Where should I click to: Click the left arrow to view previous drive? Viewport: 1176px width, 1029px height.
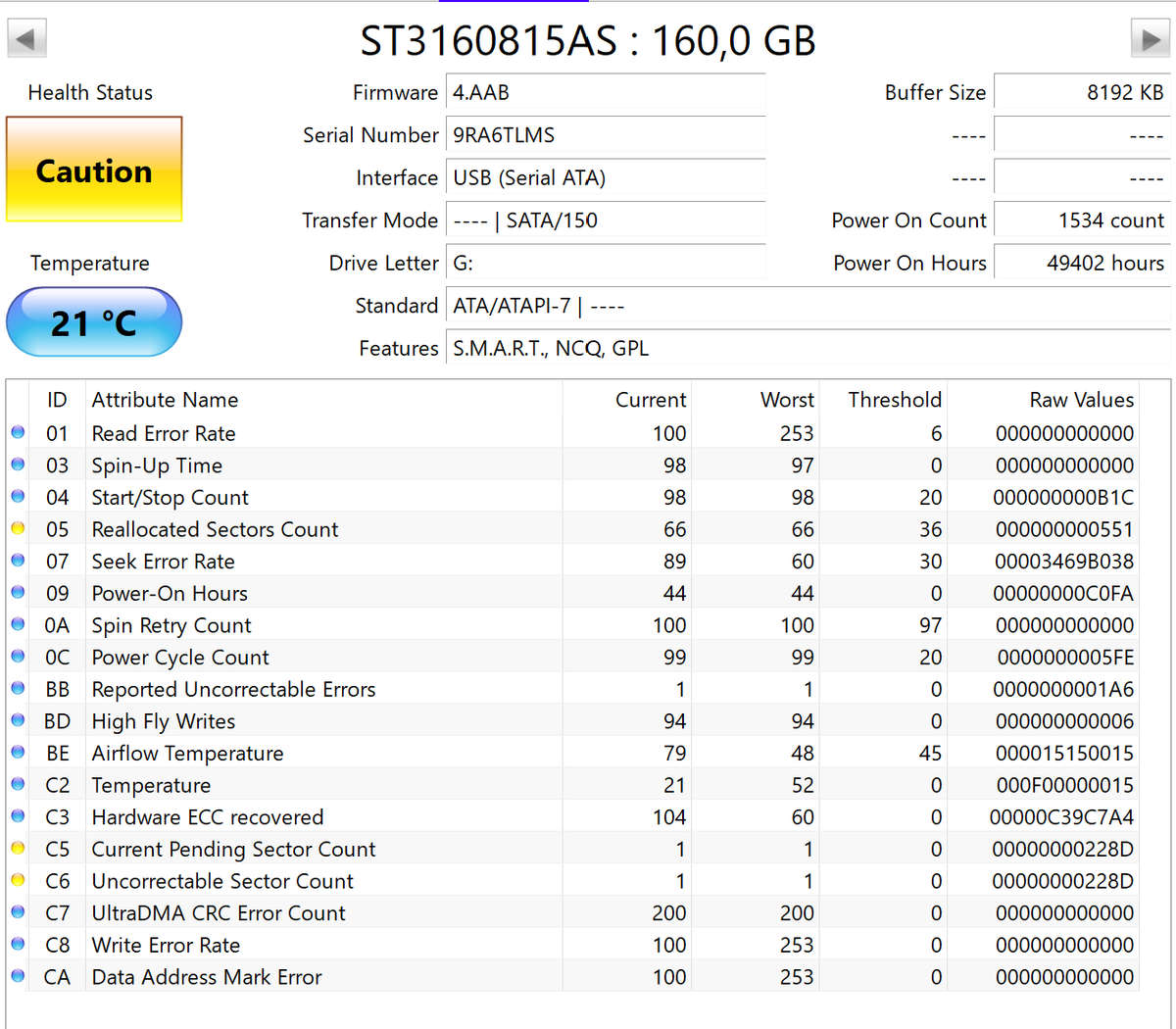(26, 37)
